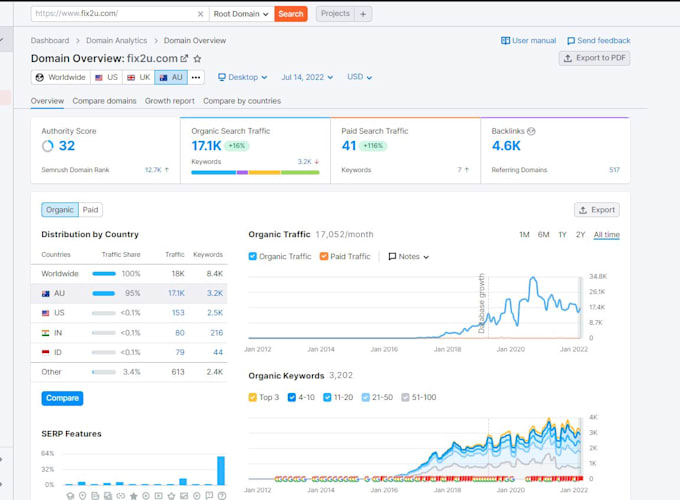Screen dimensions: 680x500
Task: Star this domain as favorite
Action: coord(197,59)
